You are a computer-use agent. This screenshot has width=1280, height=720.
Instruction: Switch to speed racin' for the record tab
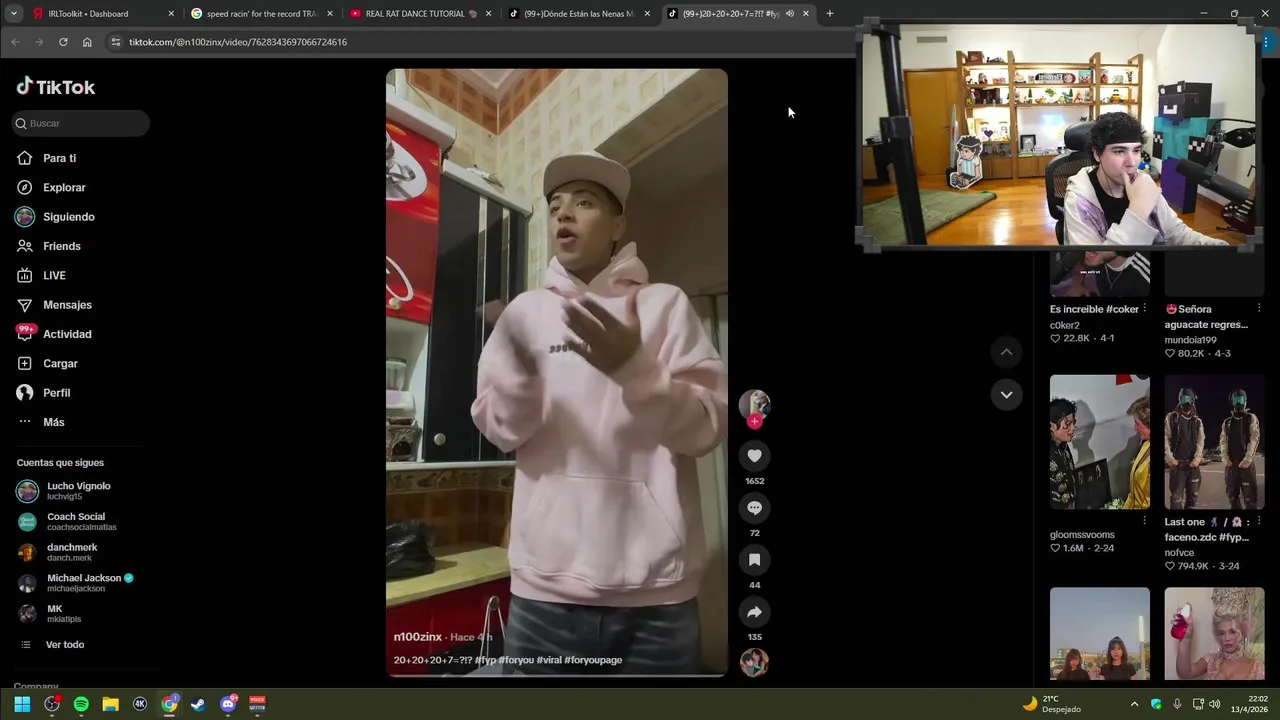pyautogui.click(x=262, y=14)
